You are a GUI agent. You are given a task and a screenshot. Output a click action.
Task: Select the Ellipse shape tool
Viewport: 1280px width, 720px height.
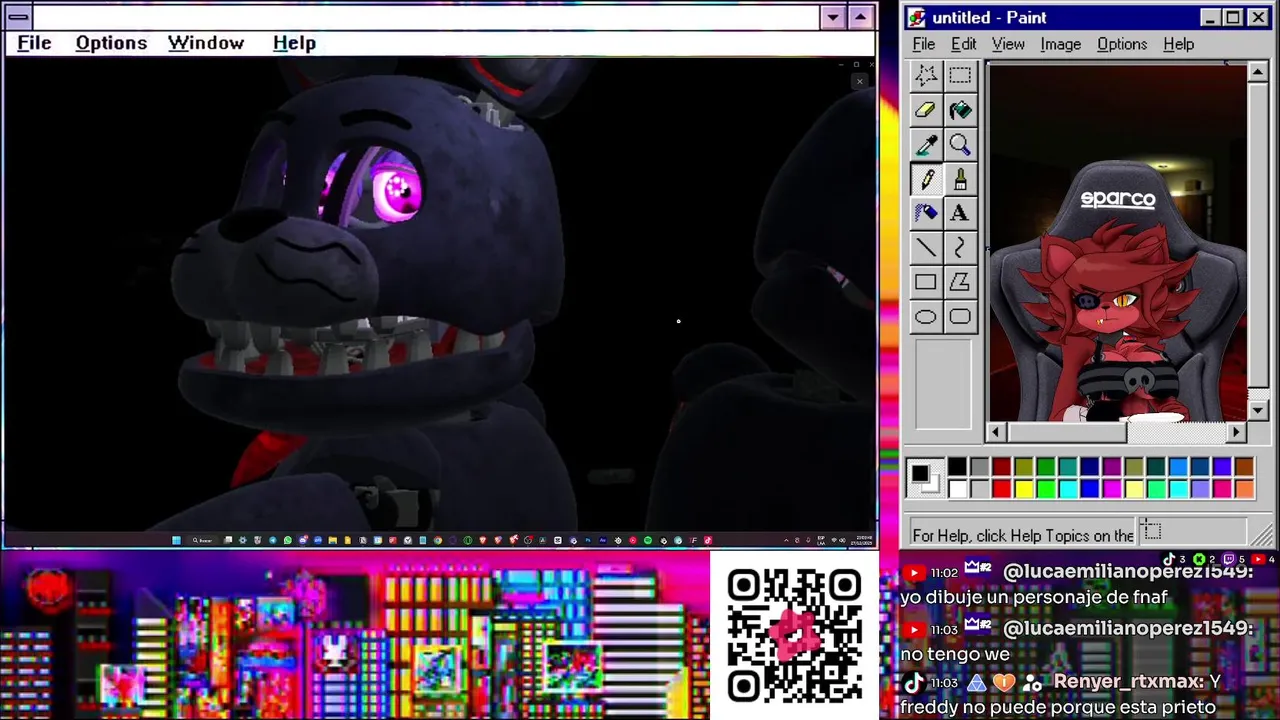[926, 317]
